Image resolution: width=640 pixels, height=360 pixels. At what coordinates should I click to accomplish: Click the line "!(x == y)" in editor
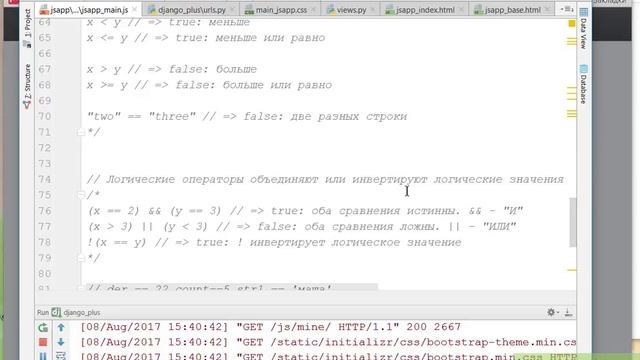point(274,242)
